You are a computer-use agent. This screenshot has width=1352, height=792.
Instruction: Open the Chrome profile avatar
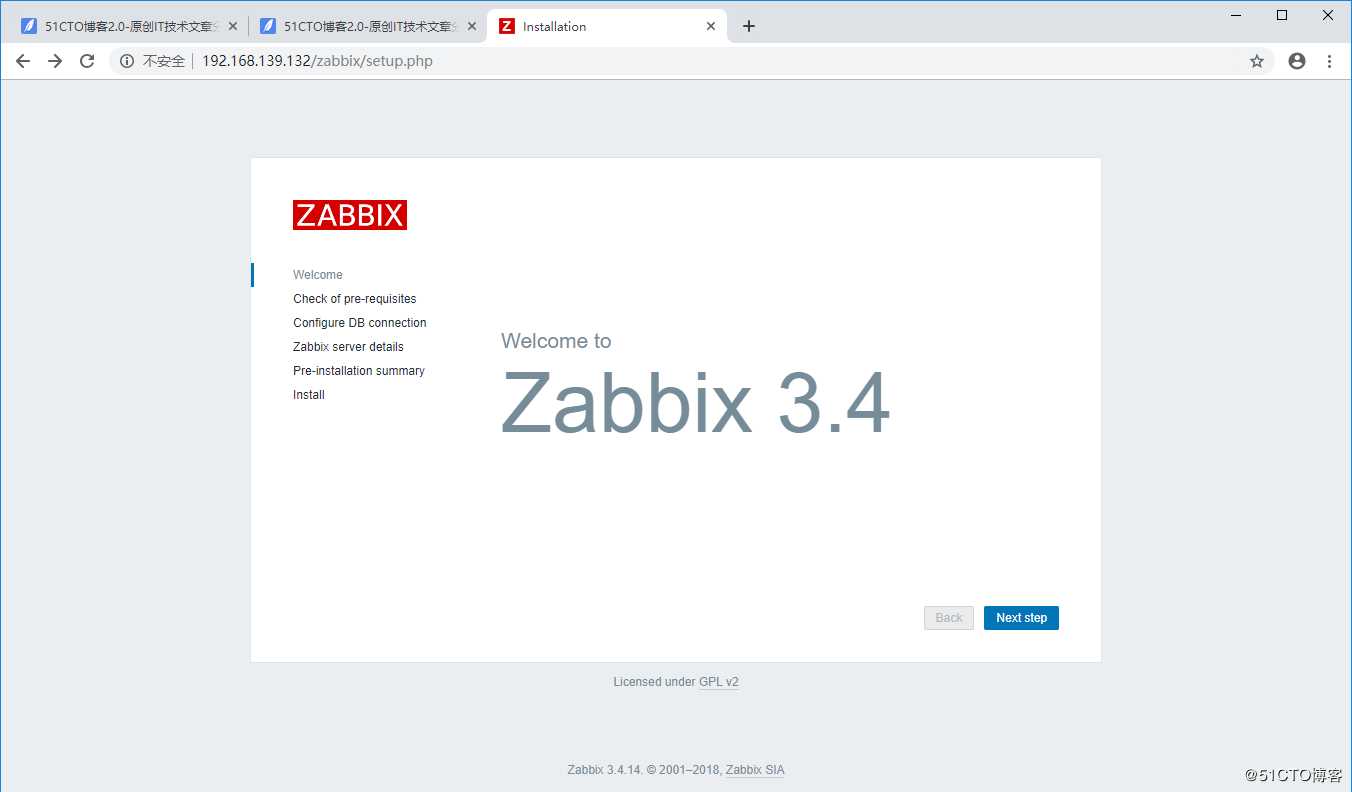click(x=1297, y=61)
